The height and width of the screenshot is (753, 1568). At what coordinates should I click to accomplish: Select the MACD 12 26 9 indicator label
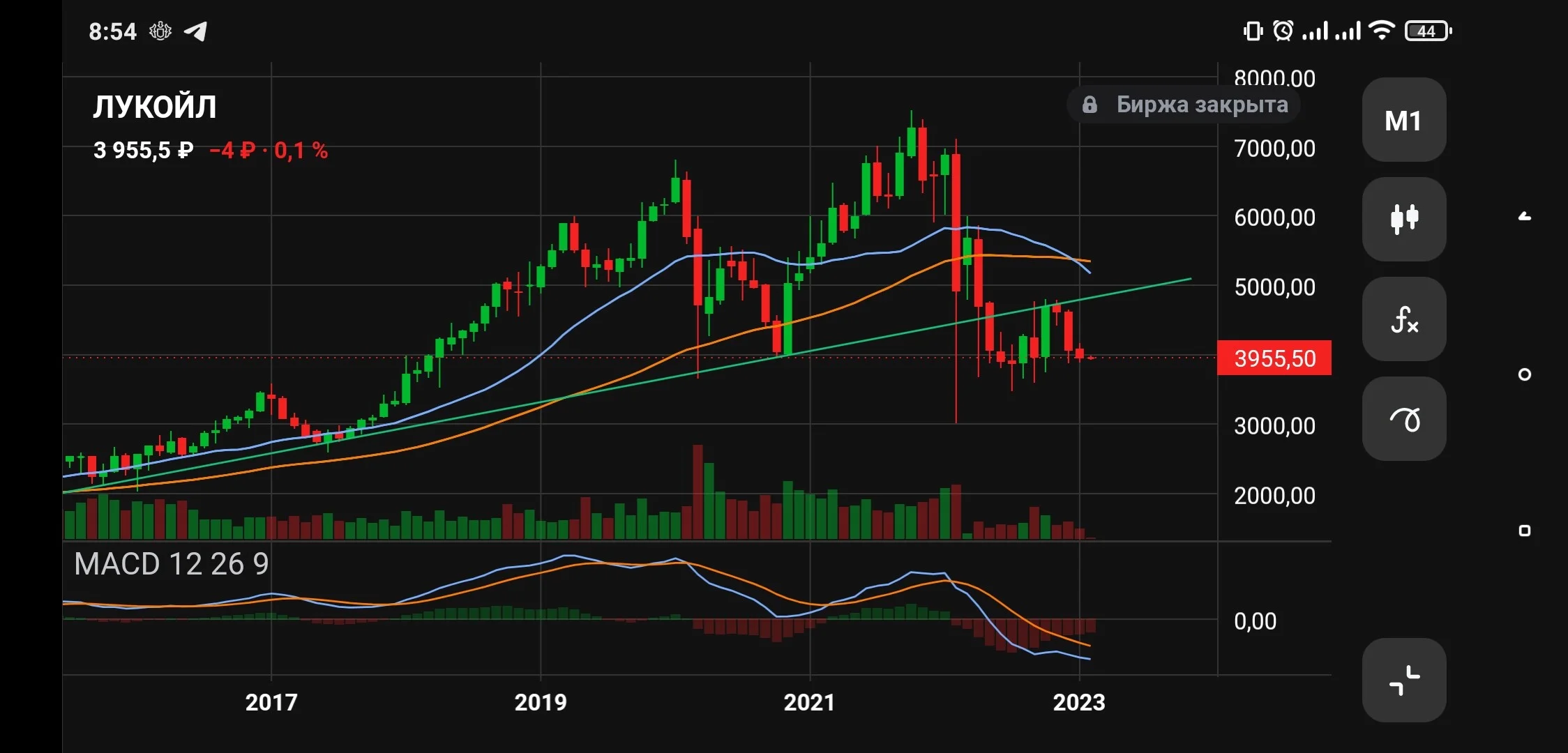[x=171, y=564]
